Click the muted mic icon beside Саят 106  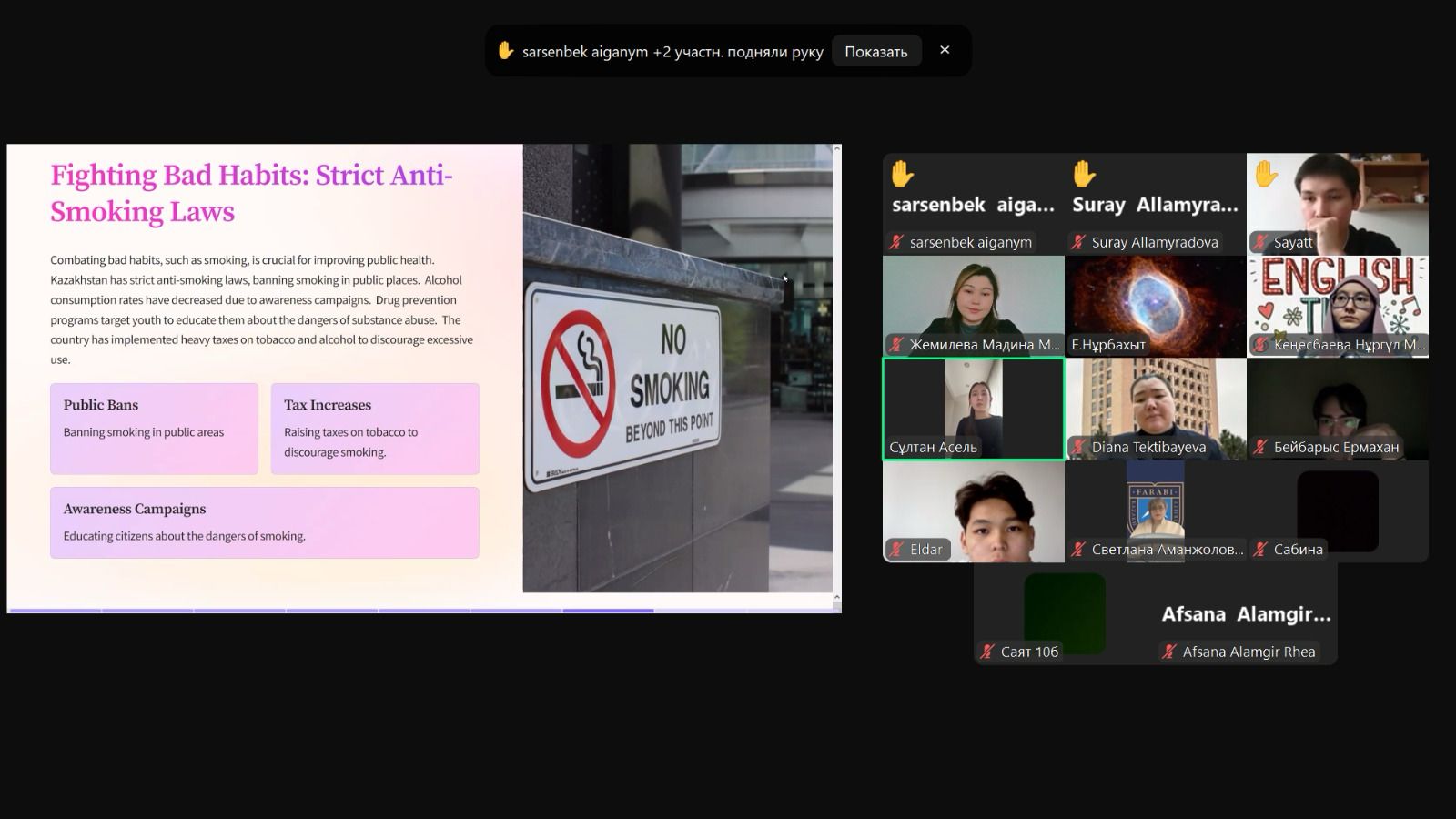tap(988, 652)
